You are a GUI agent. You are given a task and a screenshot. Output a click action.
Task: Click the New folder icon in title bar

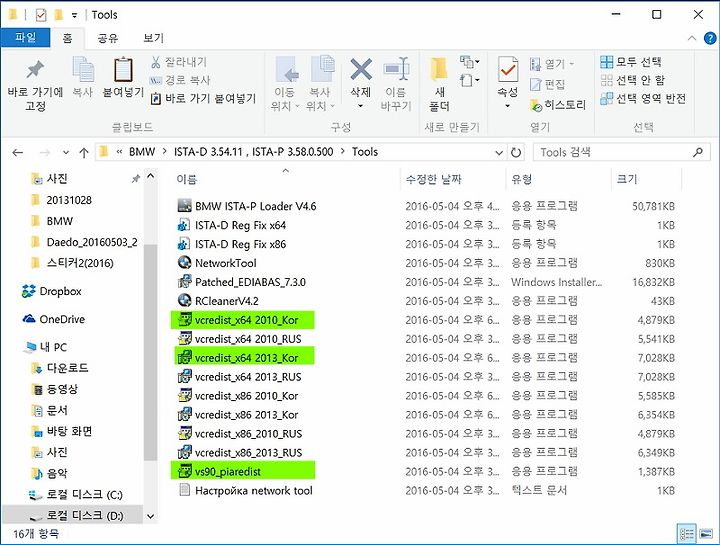click(x=58, y=15)
